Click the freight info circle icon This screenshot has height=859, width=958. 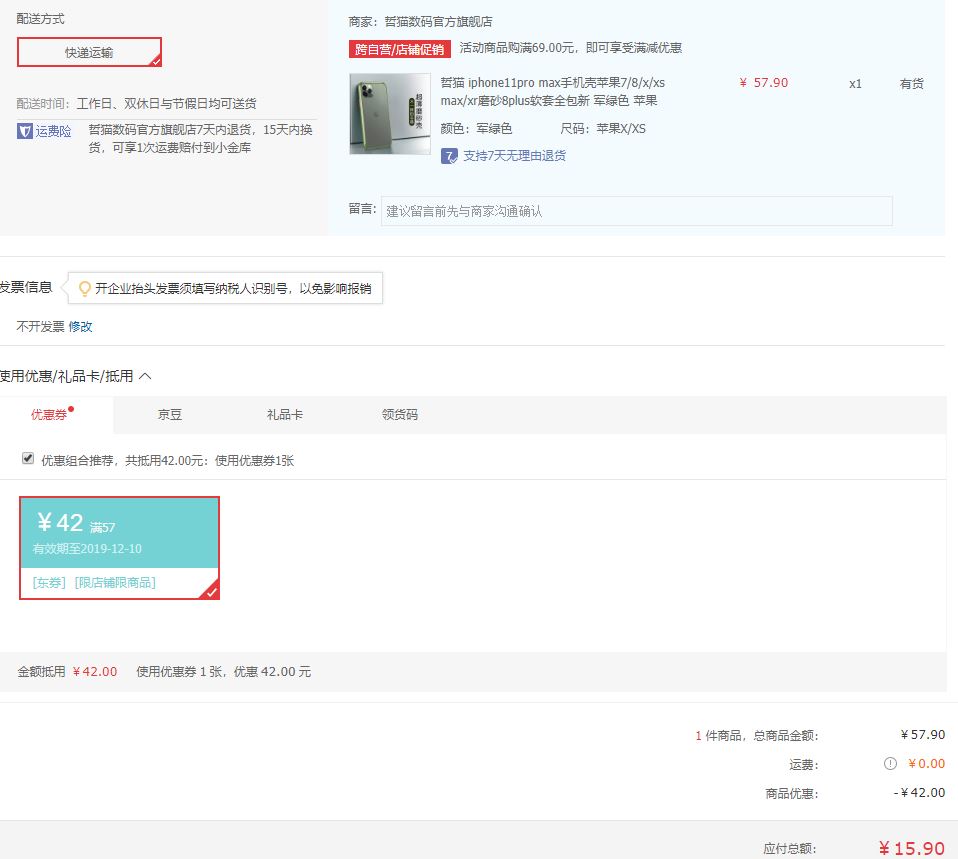(x=890, y=763)
